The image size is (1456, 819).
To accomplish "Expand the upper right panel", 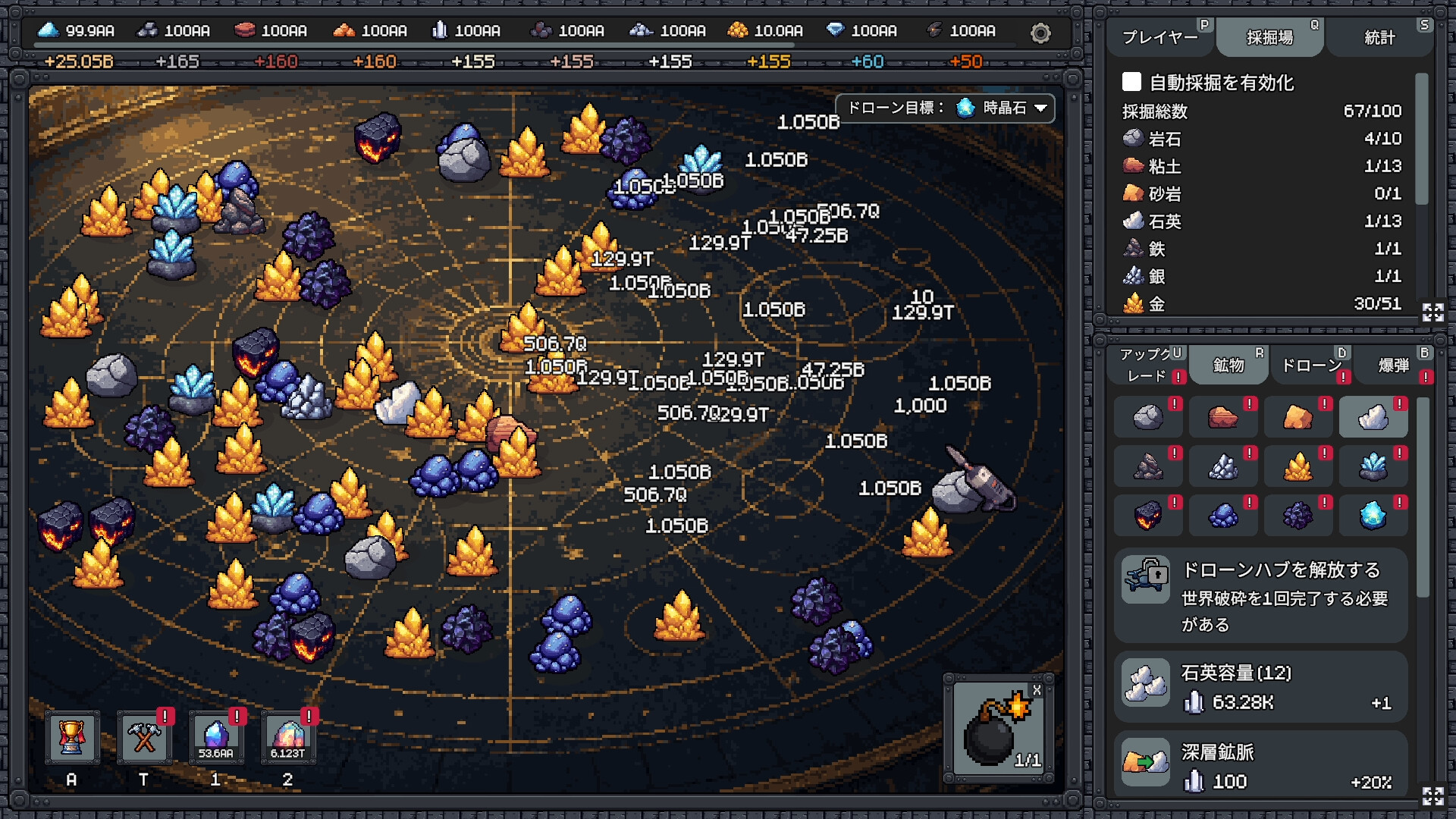I will pos(1432,312).
